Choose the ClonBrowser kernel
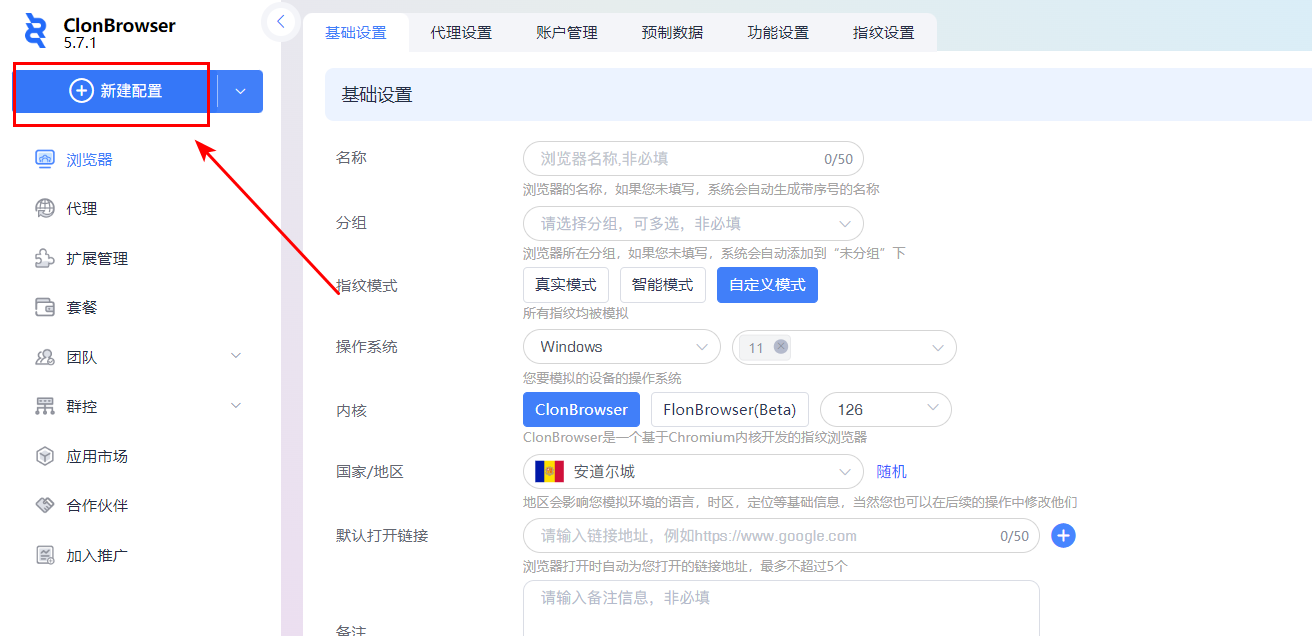Viewport: 1312px width, 636px height. (581, 409)
